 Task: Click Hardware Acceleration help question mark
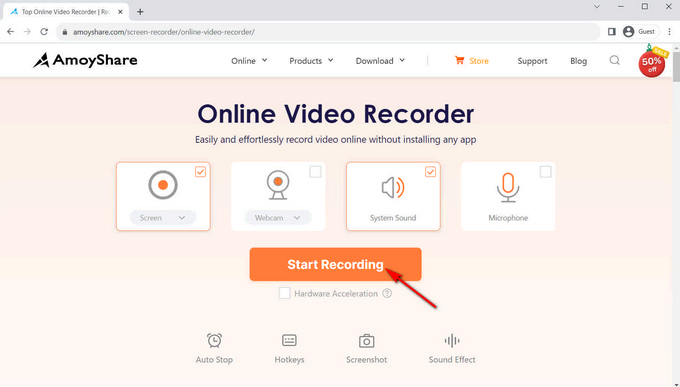[x=387, y=293]
